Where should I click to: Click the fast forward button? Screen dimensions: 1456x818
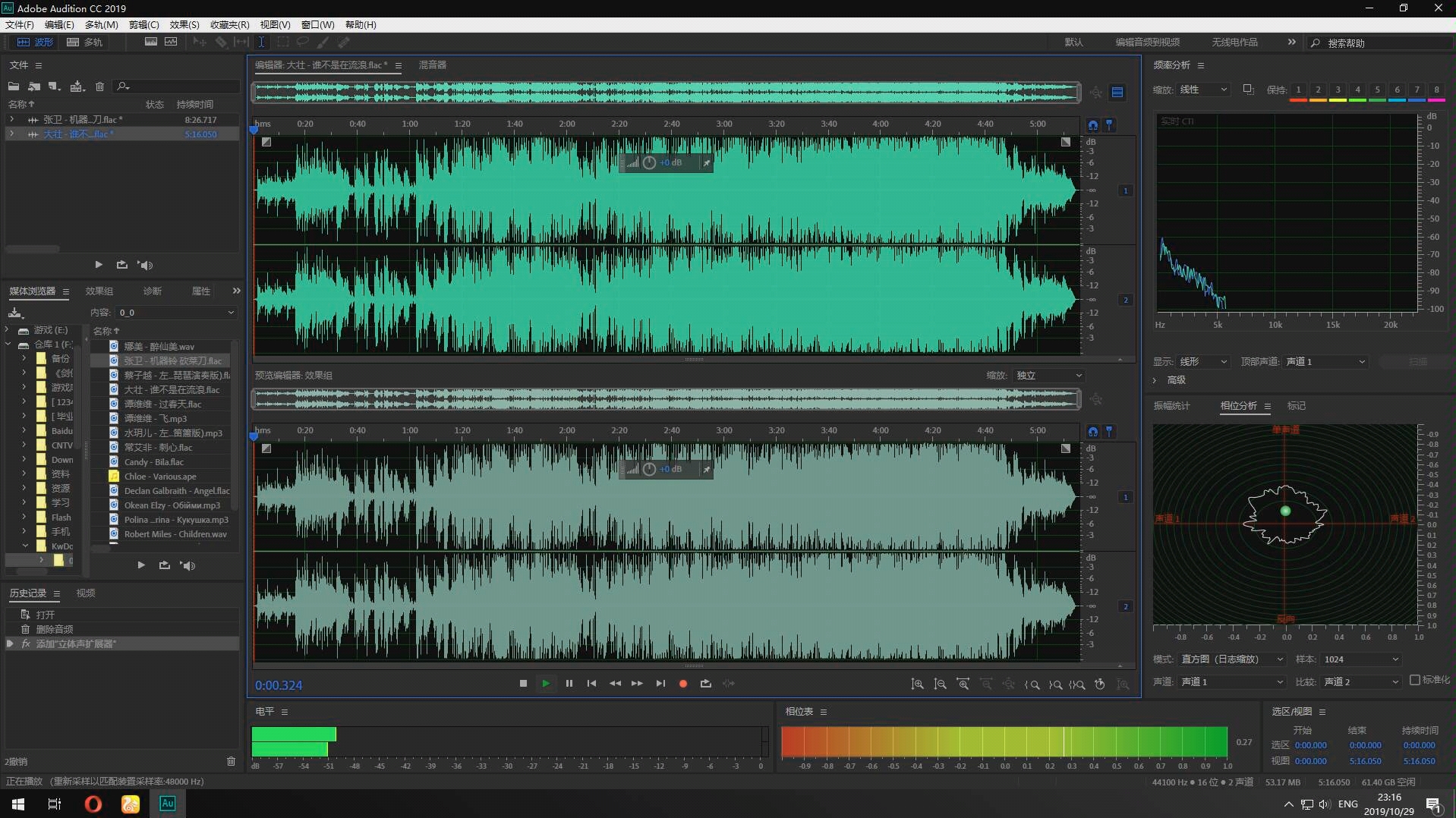tap(638, 684)
